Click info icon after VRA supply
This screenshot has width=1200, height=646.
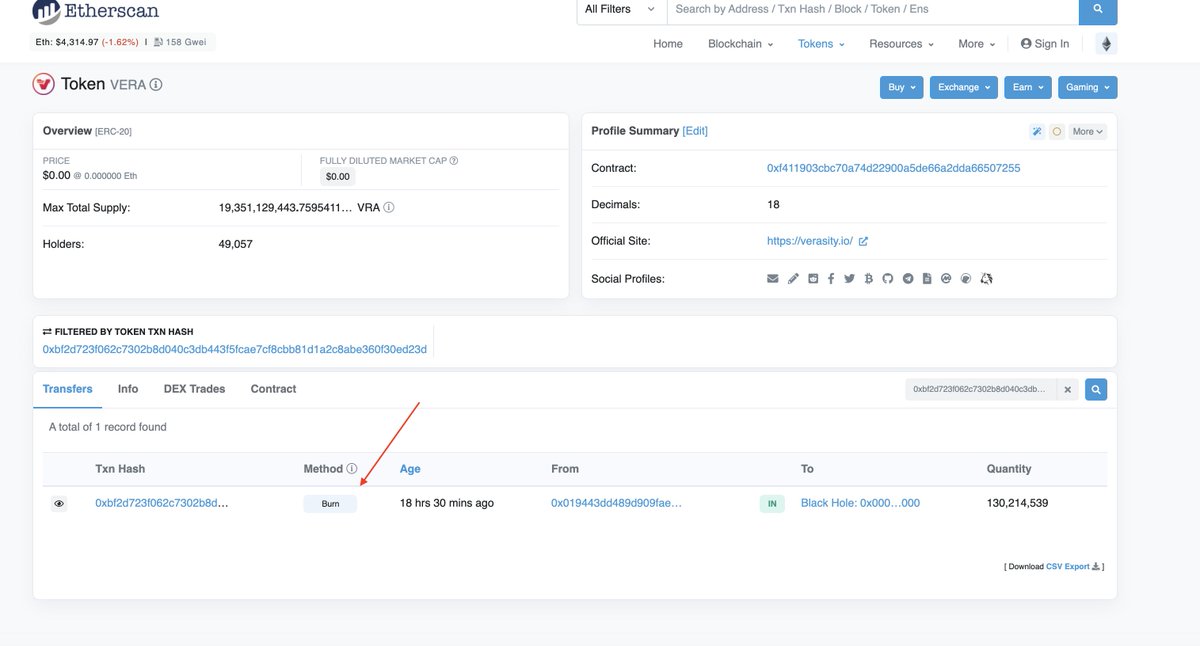pyautogui.click(x=389, y=208)
